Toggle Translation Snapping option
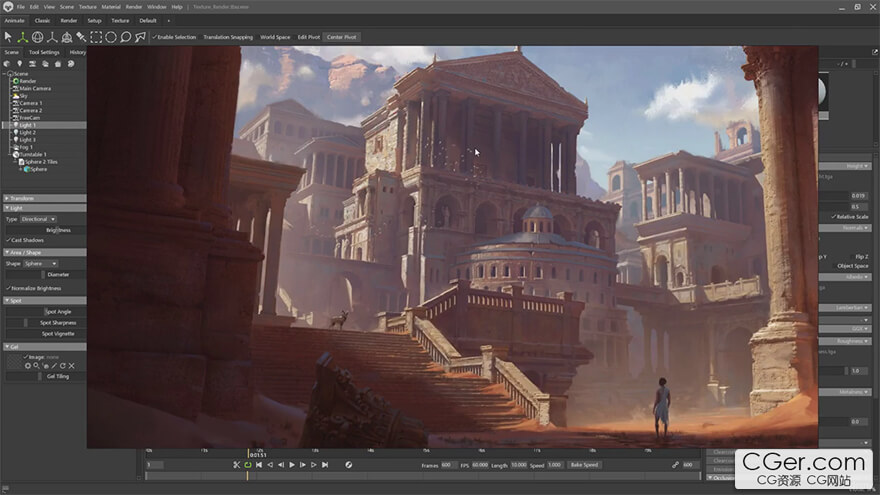Image resolution: width=880 pixels, height=495 pixels. pos(228,37)
